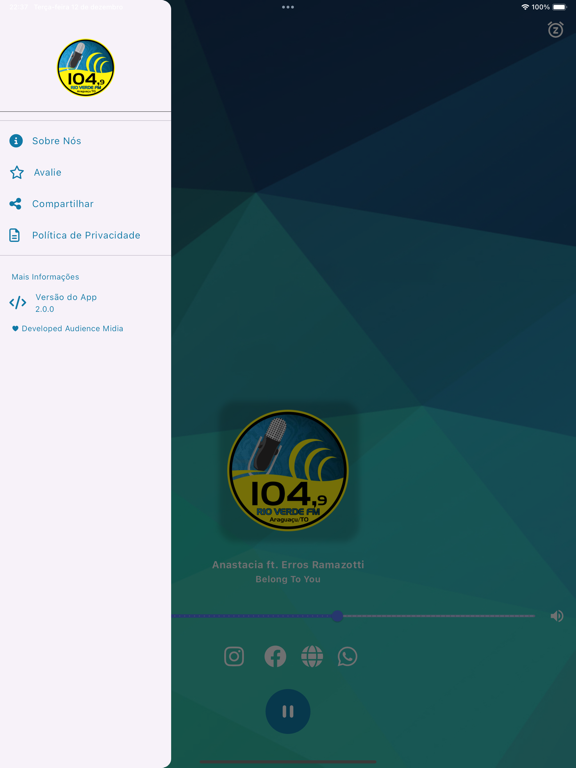
Task: Tap the artist name Anastacia ft. Erros Ramazotti
Action: (288, 565)
